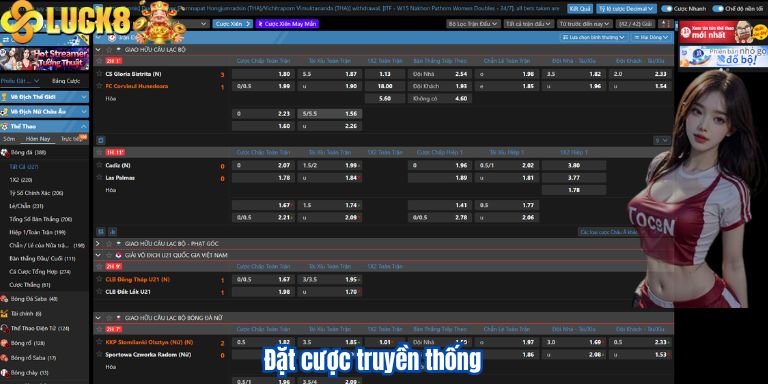
Task: Expand the Vô Địch Thế Giới section
Action: 45,97
